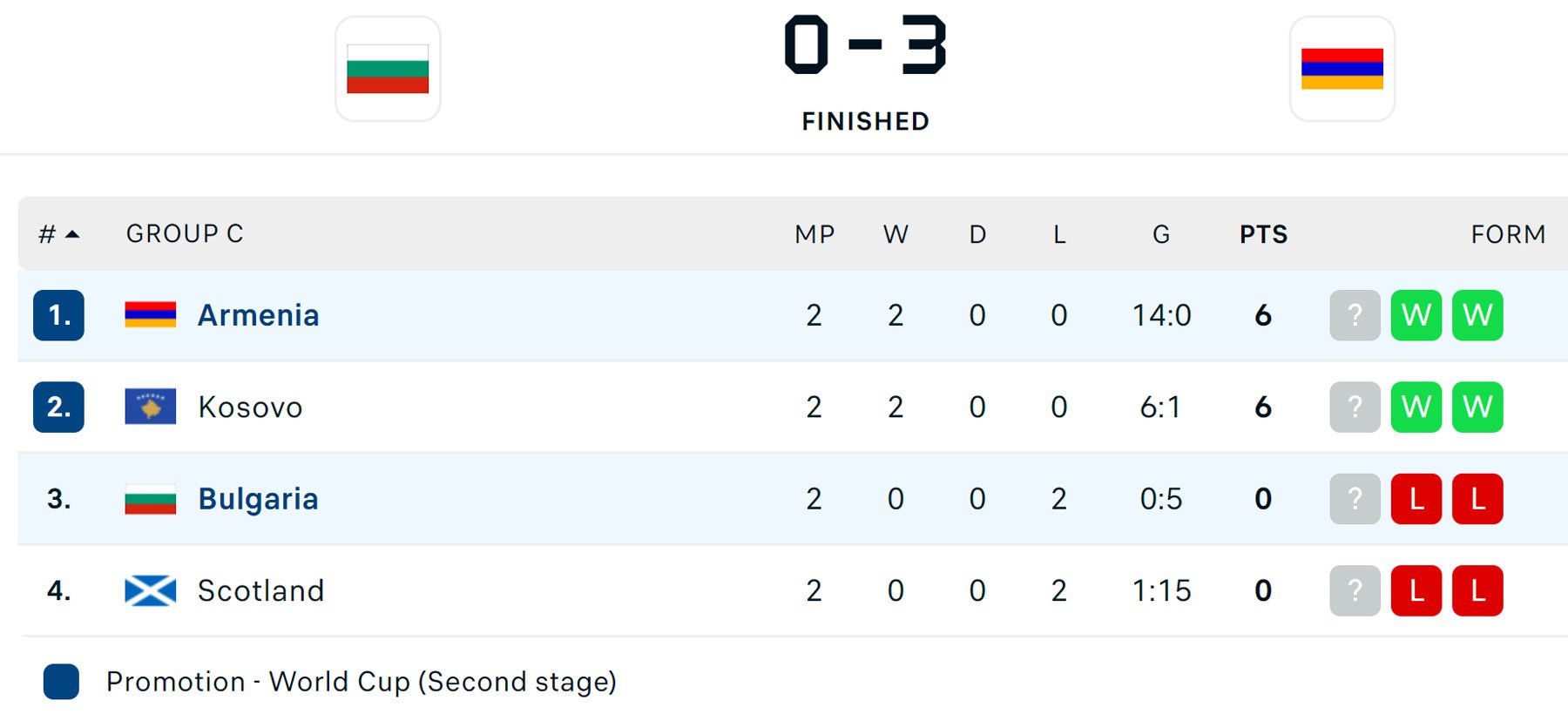Viewport: 1568px width, 714px height.
Task: Click the 0-3 final score
Action: [x=865, y=45]
